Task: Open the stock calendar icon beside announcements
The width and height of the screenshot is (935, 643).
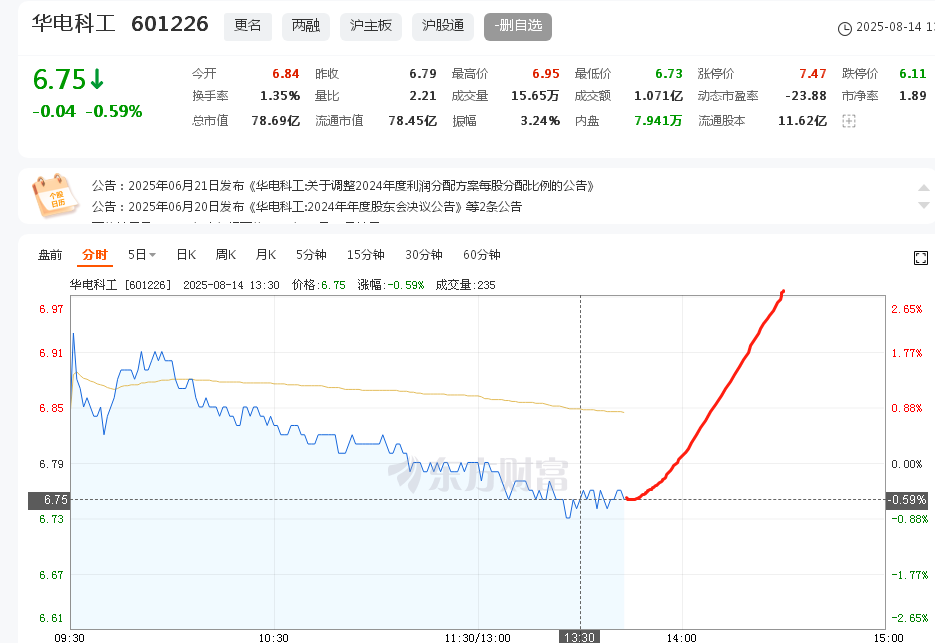Action: click(54, 195)
